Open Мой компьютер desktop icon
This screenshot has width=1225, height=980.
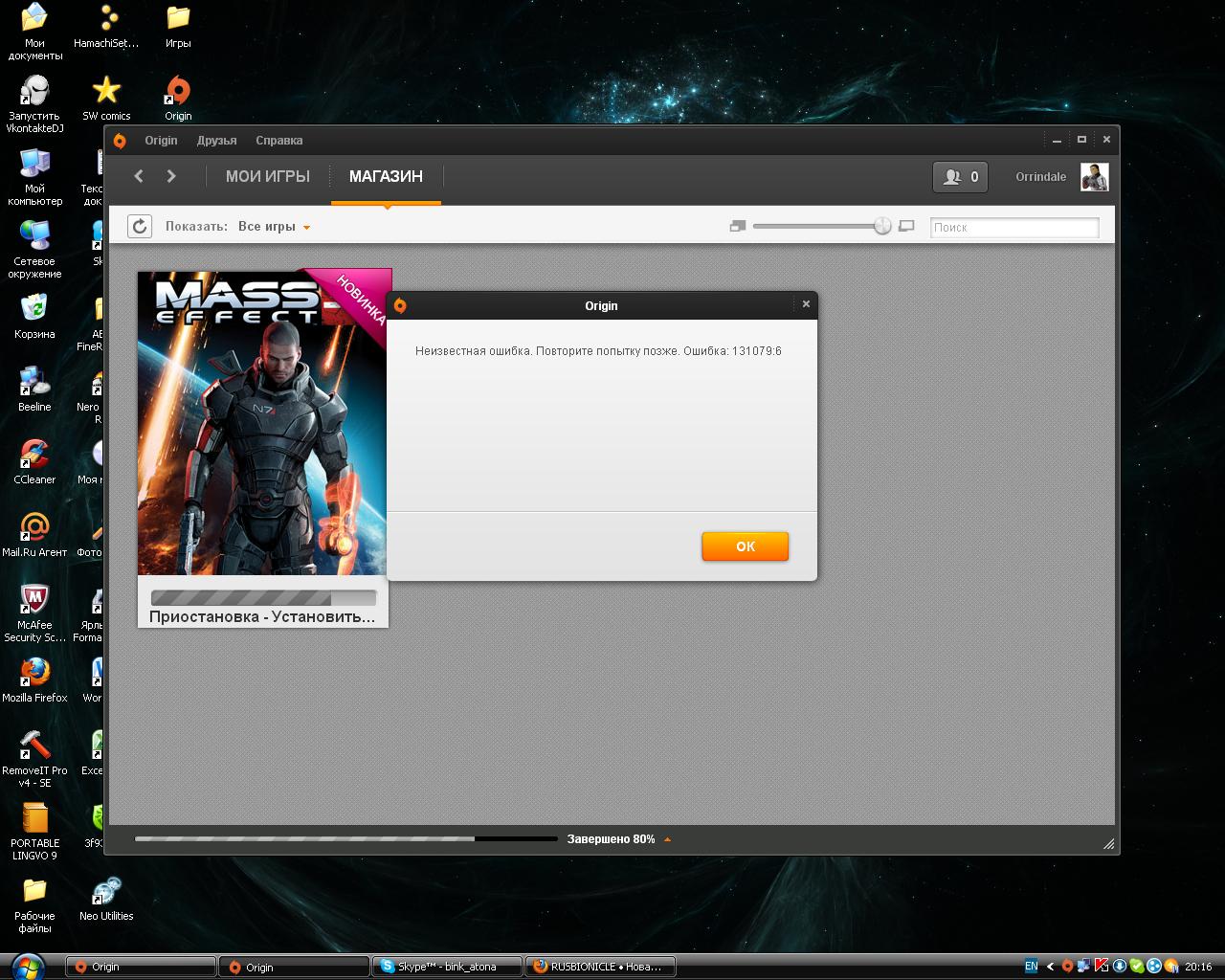34,177
